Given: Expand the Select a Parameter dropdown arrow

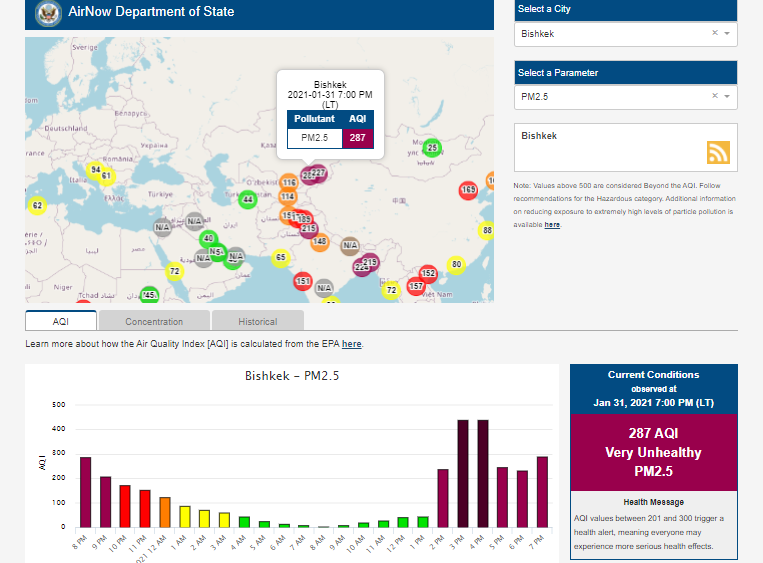Looking at the screenshot, I should coord(727,96).
